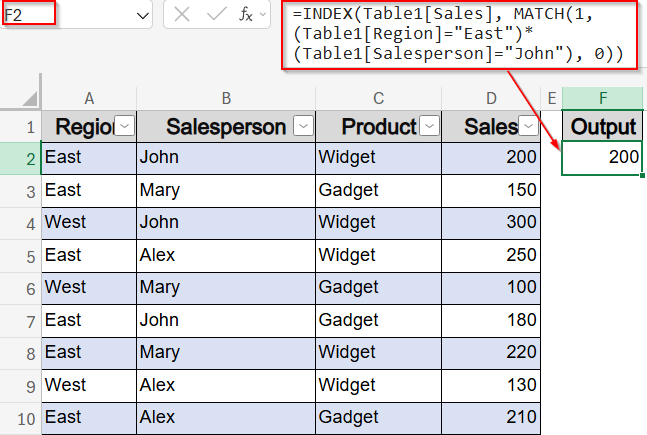Click John in row 4
The height and width of the screenshot is (435, 647).
pyautogui.click(x=226, y=223)
